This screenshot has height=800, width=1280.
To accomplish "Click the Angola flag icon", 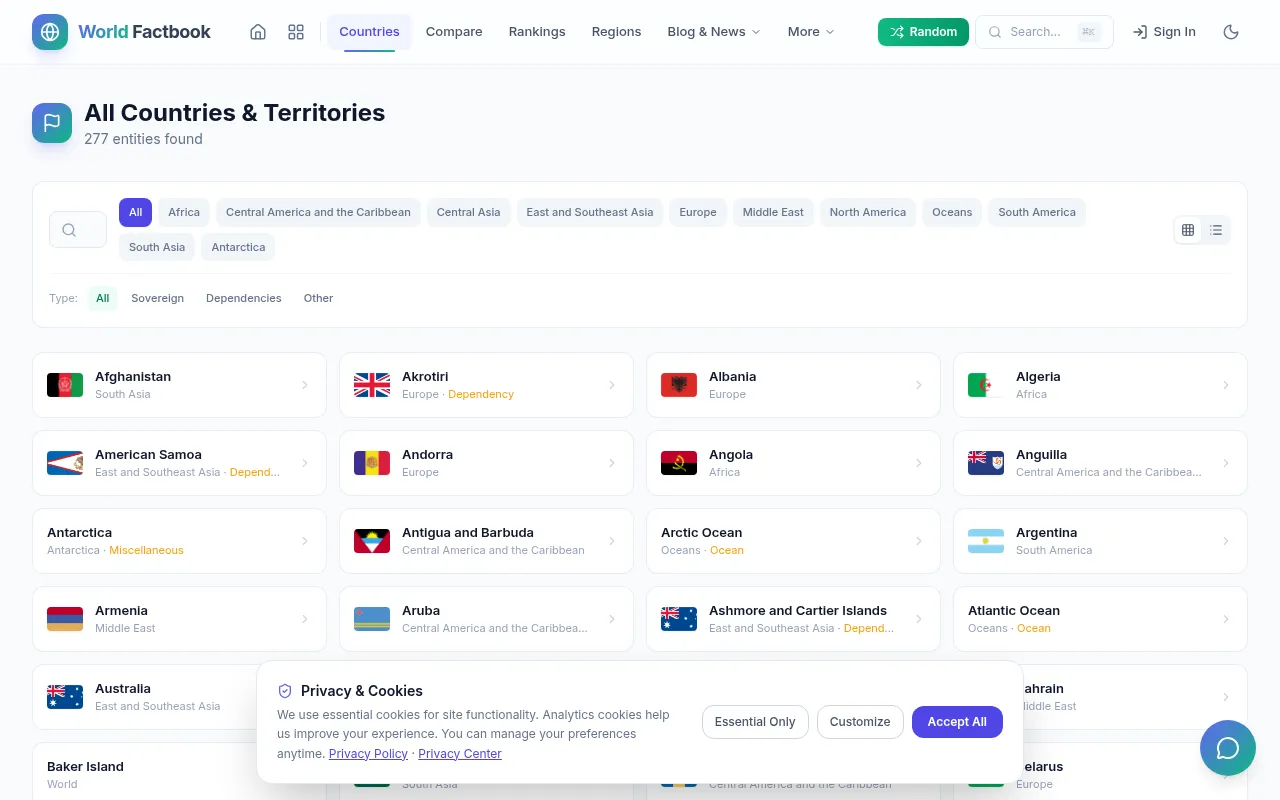I will point(679,463).
